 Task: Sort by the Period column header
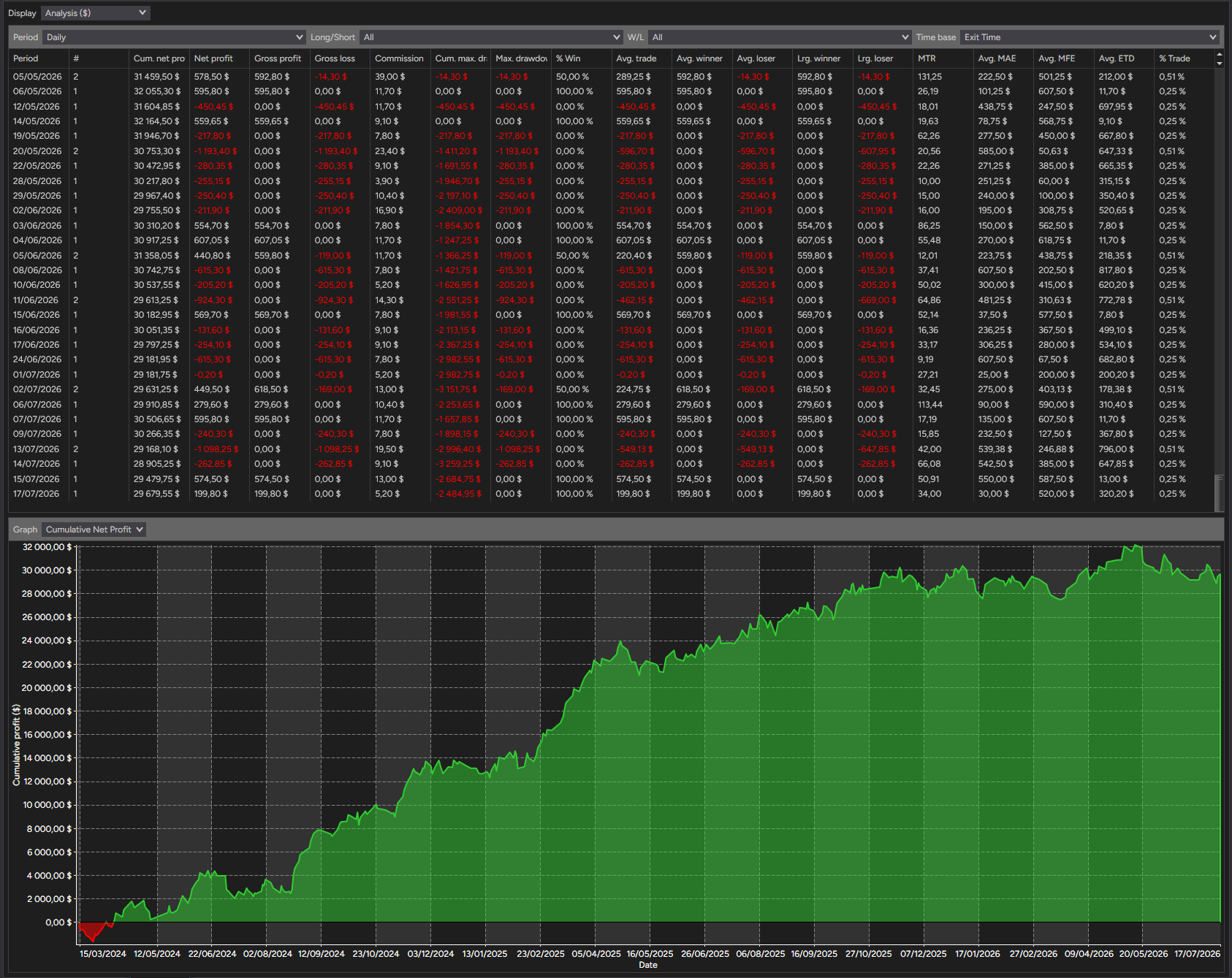[x=39, y=58]
